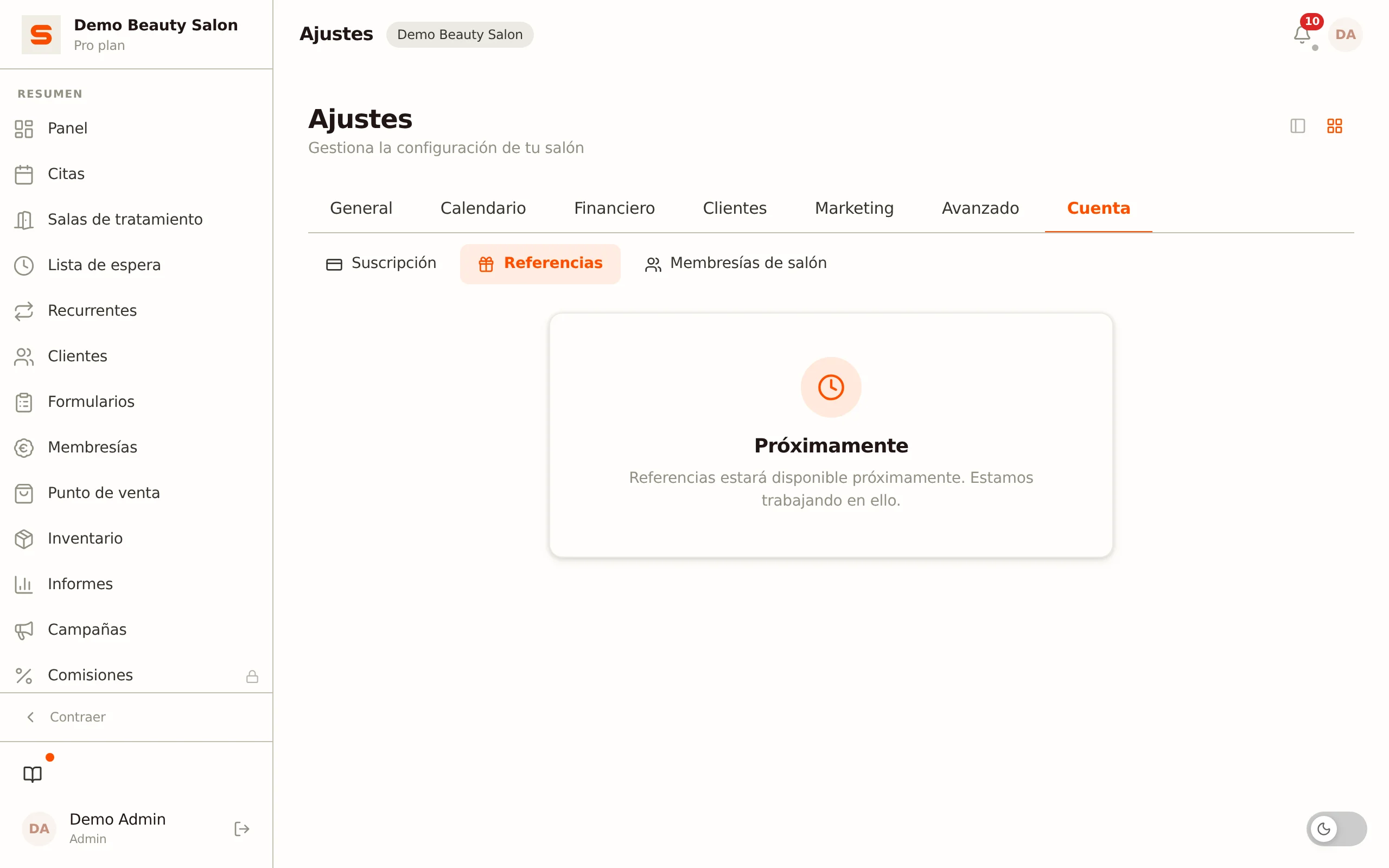Select the Membresías de salón sub-tab
Image resolution: width=1389 pixels, height=868 pixels.
pos(736,264)
